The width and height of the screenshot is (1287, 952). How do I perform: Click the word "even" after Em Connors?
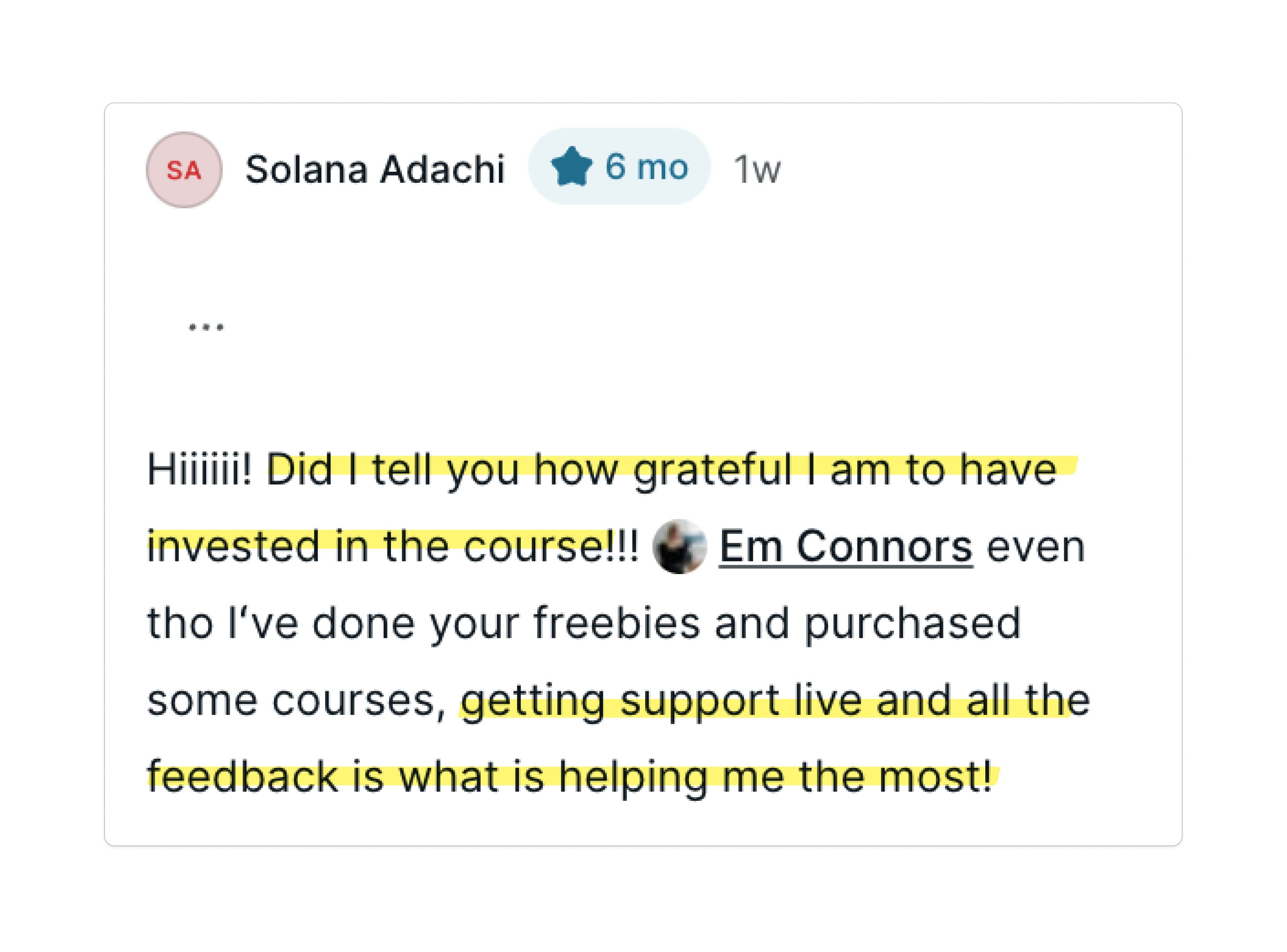click(x=1036, y=546)
